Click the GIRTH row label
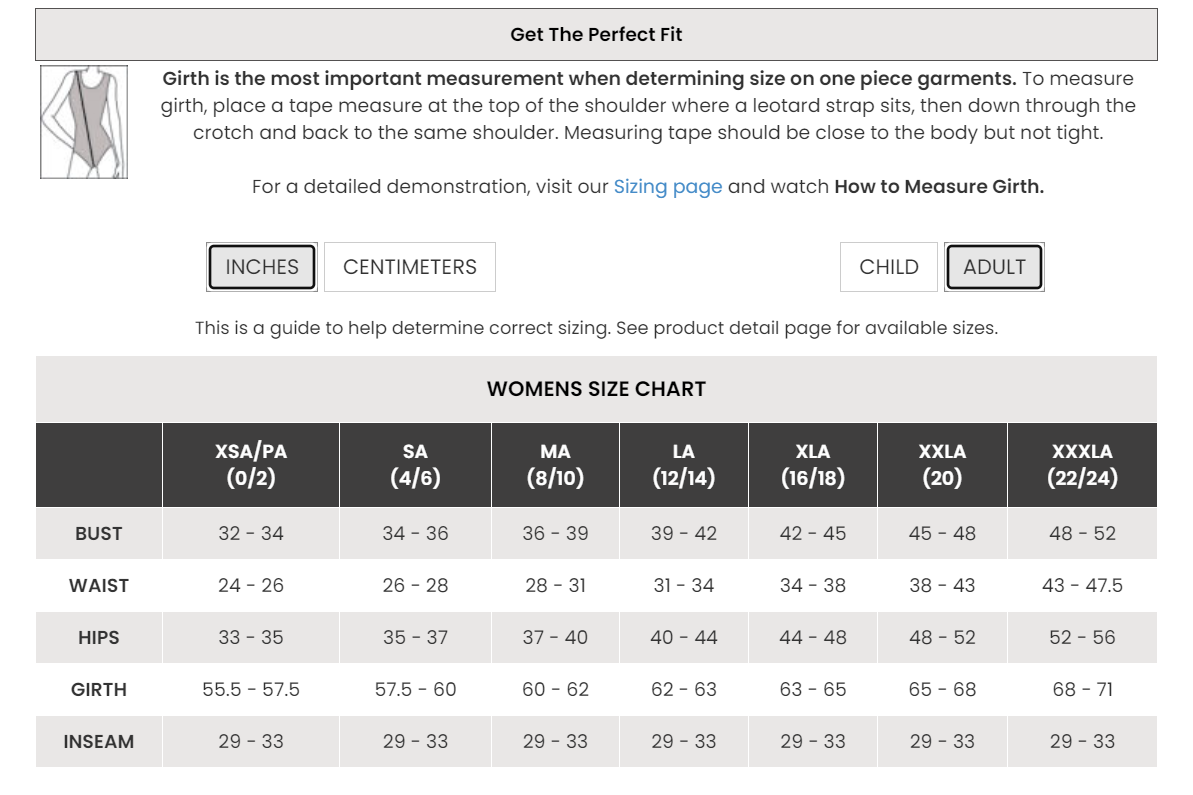This screenshot has width=1193, height=795. click(99, 690)
